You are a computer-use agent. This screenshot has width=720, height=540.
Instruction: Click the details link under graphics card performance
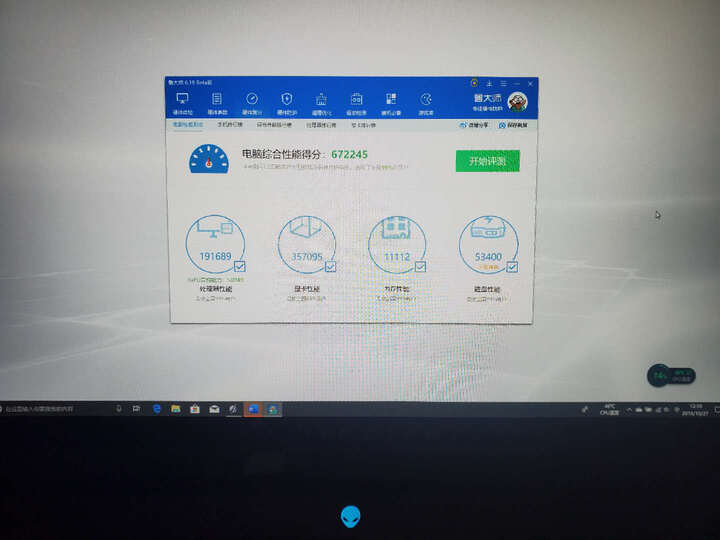[307, 298]
